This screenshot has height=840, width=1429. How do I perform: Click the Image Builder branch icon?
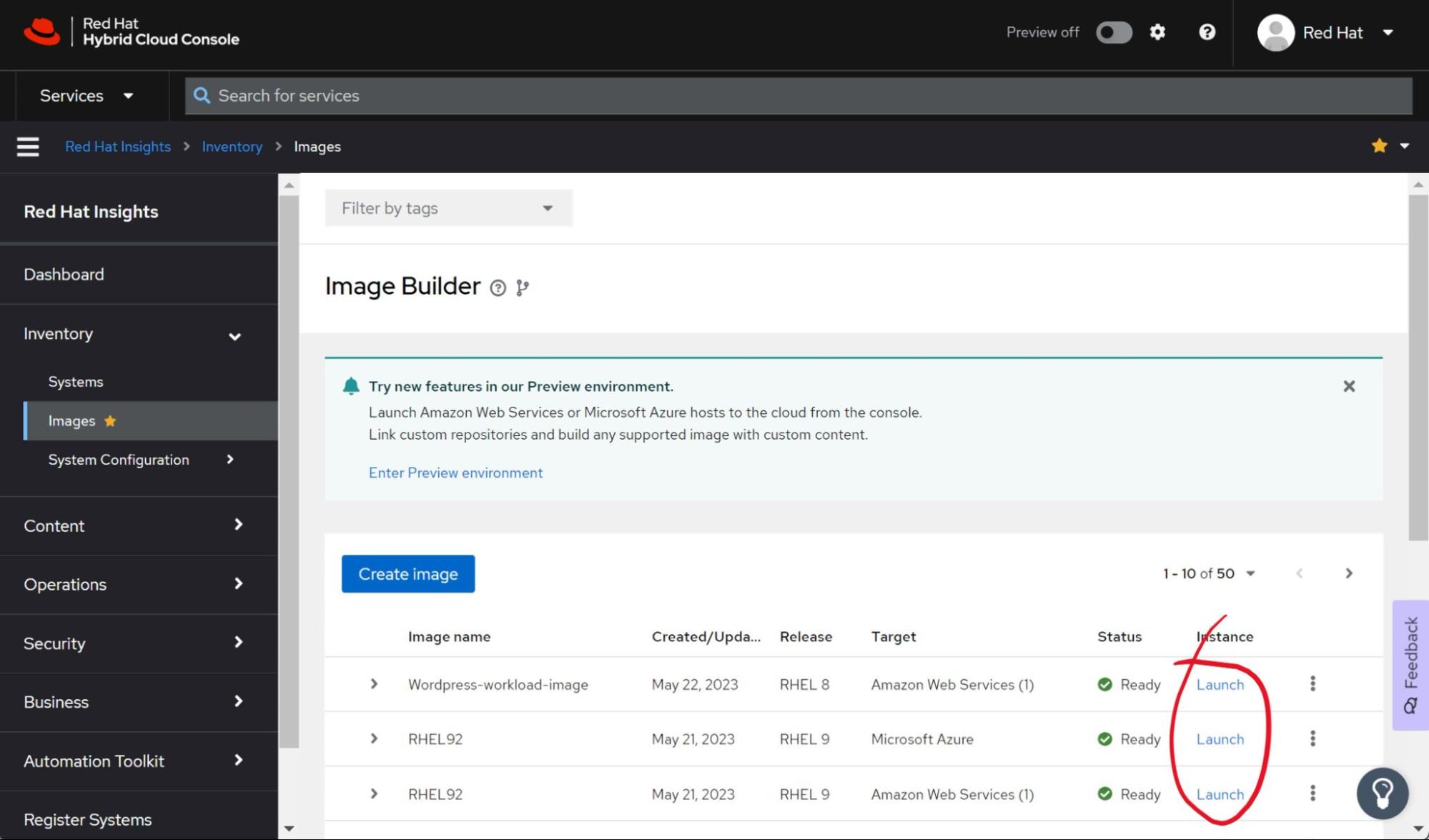(523, 287)
